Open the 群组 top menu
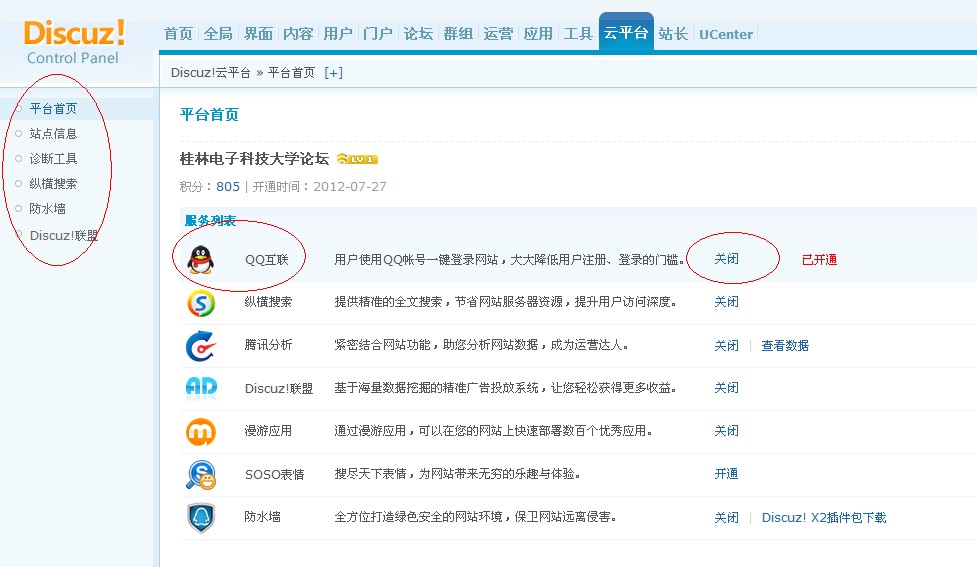977x567 pixels. (x=458, y=34)
